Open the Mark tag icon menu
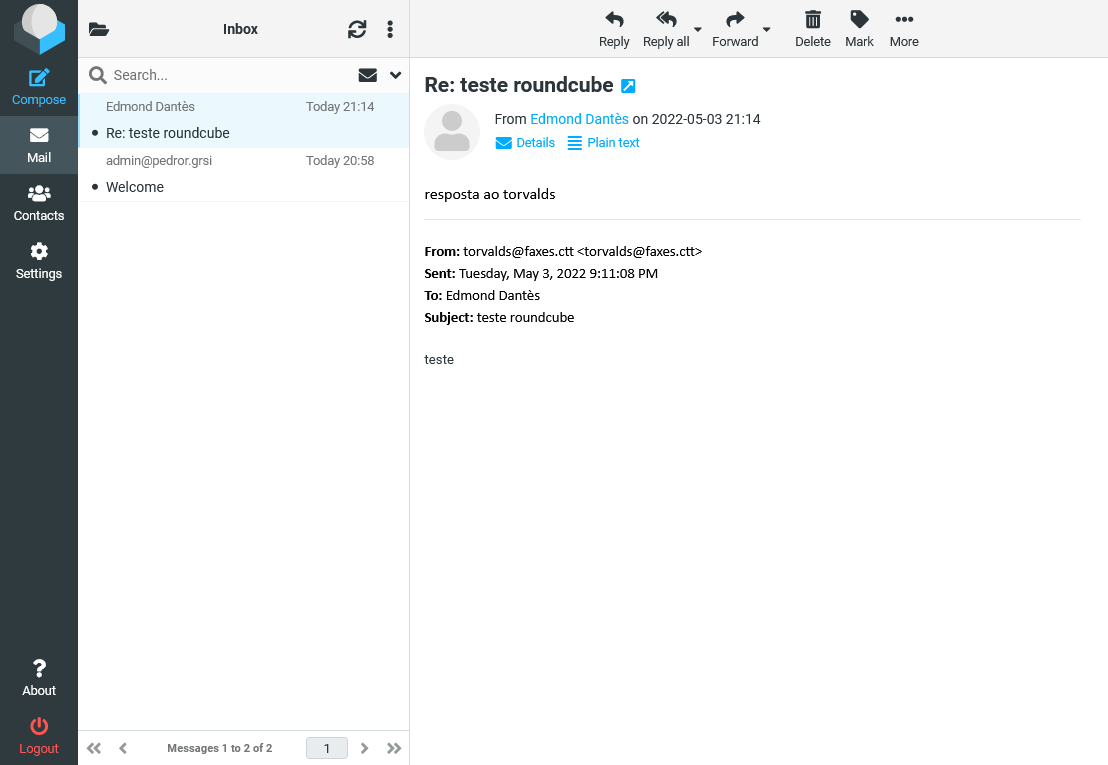Image resolution: width=1108 pixels, height=765 pixels. point(859,20)
